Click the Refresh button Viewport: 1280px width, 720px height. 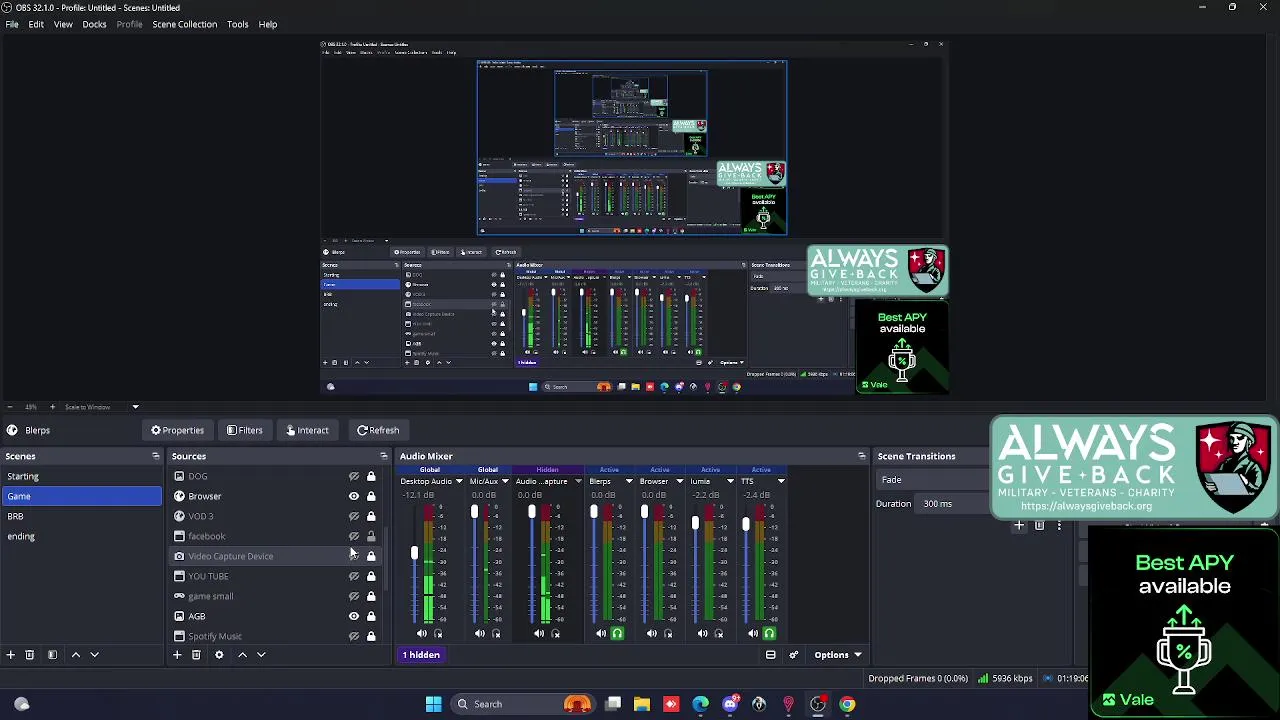(x=378, y=430)
